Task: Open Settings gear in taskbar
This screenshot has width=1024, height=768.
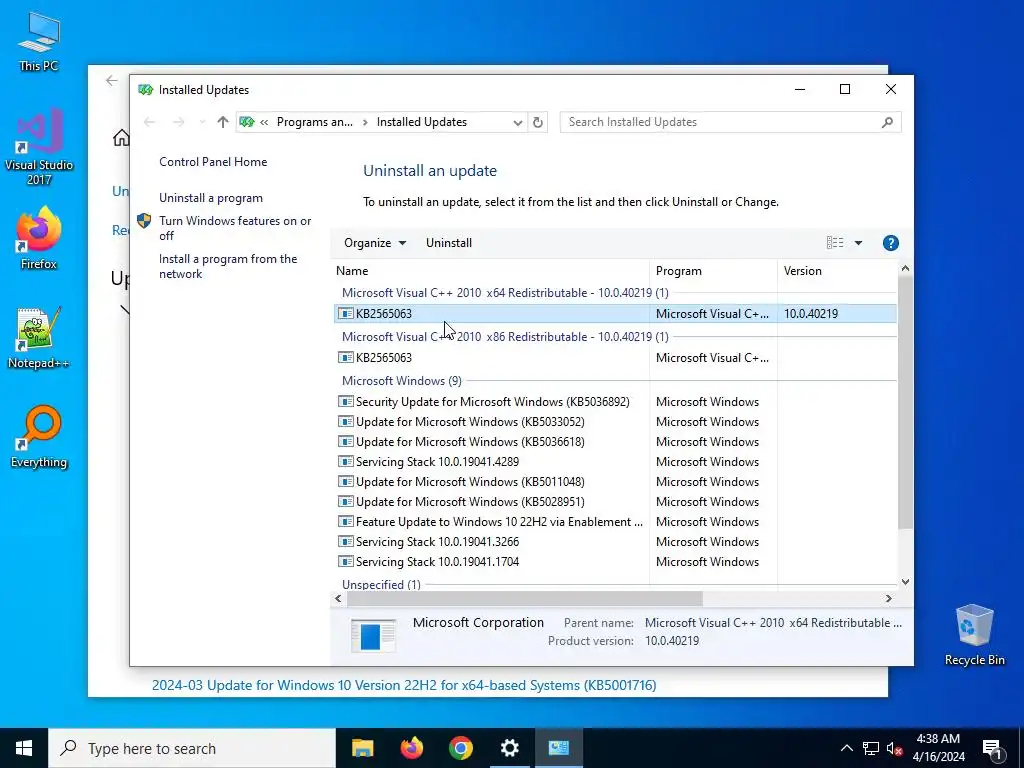Action: click(509, 748)
